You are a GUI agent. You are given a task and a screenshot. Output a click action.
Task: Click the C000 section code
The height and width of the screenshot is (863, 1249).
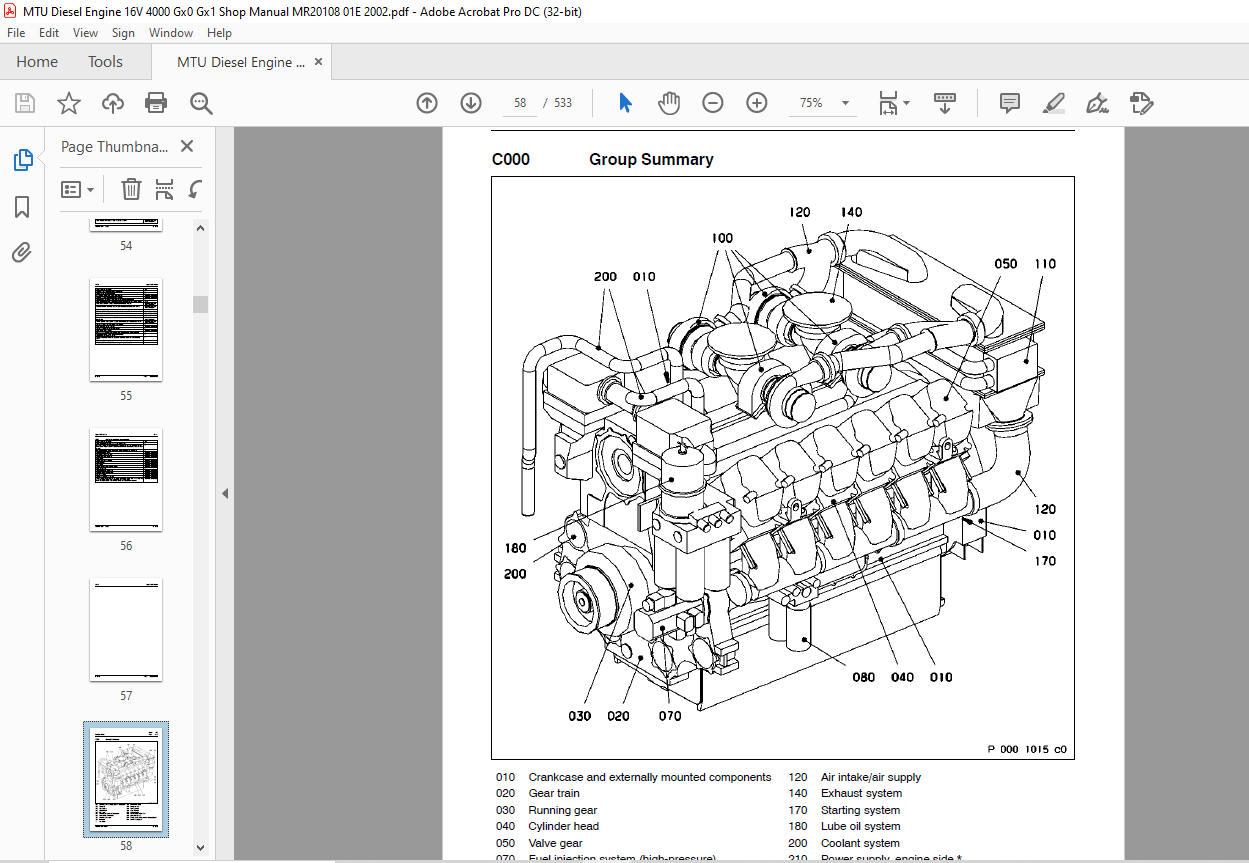pyautogui.click(x=511, y=159)
